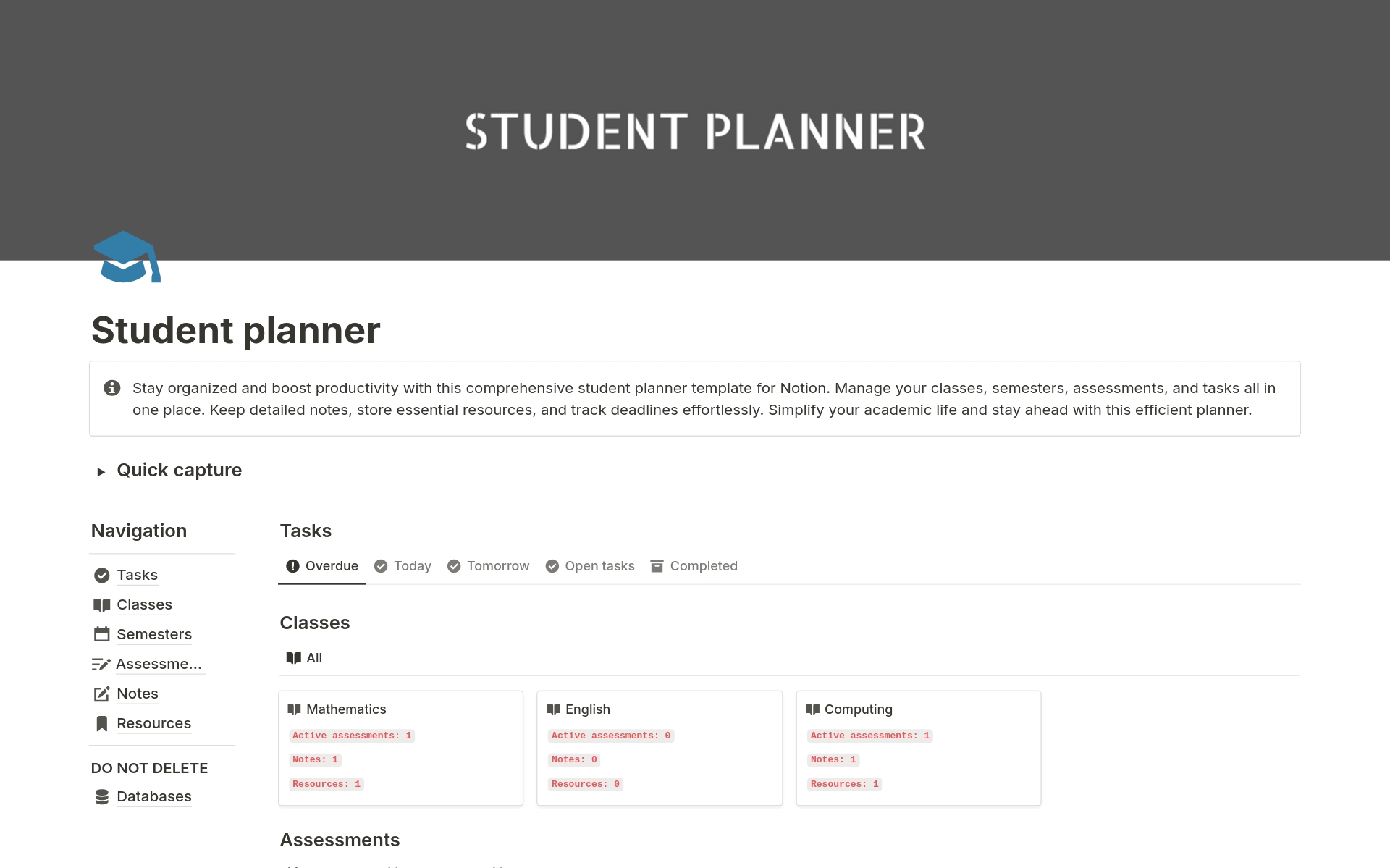Select the All view under Classes

(305, 658)
